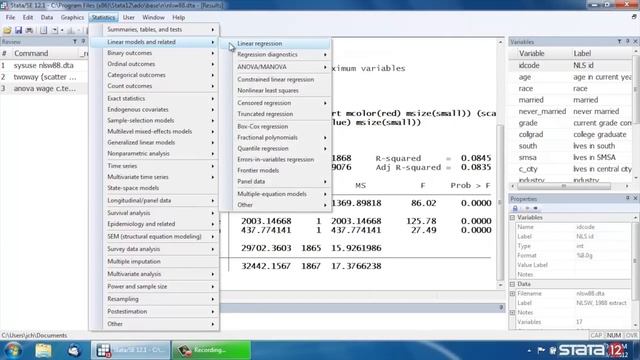Click the Open file toolbar icon
This screenshot has width=640, height=360.
coord(7,30)
